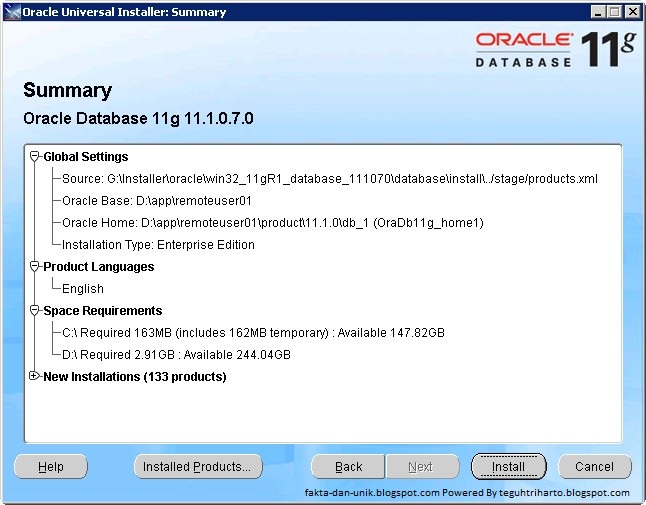Maximize the Oracle Universal Installer window
The image size is (646, 505).
pyautogui.click(x=614, y=12)
